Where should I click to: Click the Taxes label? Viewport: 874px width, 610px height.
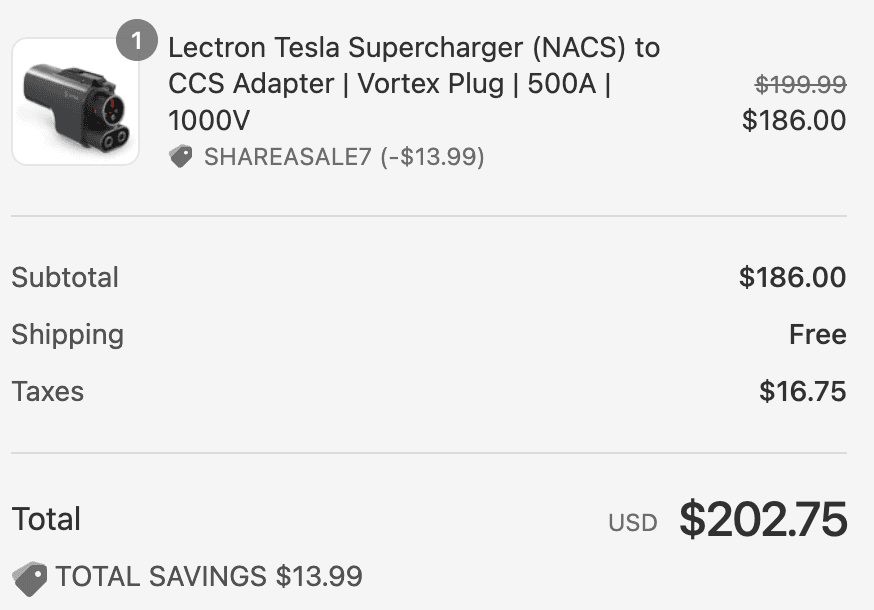pos(48,391)
